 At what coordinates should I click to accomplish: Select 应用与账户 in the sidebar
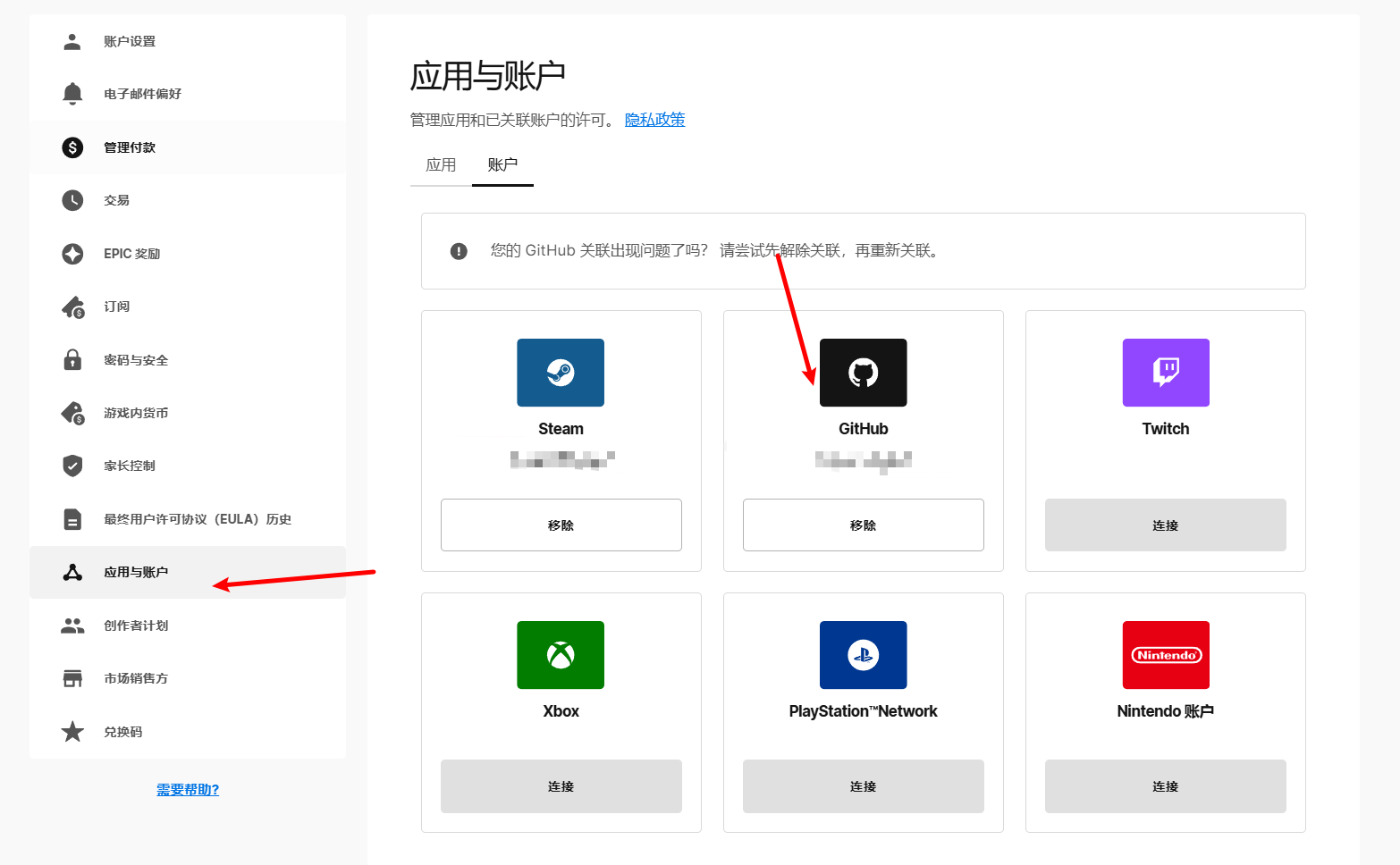[188, 572]
